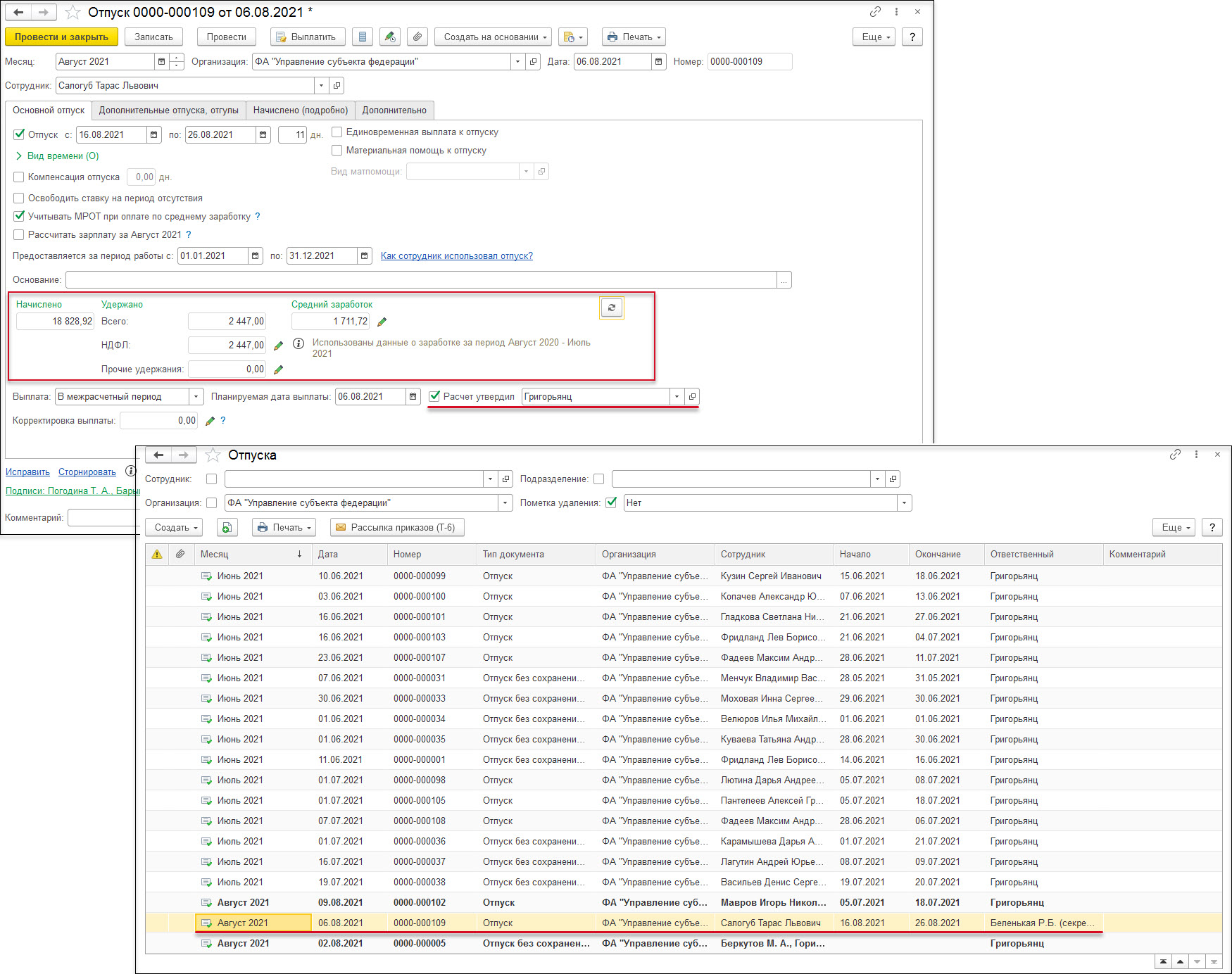
Task: Open calendar for Дата field
Action: click(x=658, y=62)
